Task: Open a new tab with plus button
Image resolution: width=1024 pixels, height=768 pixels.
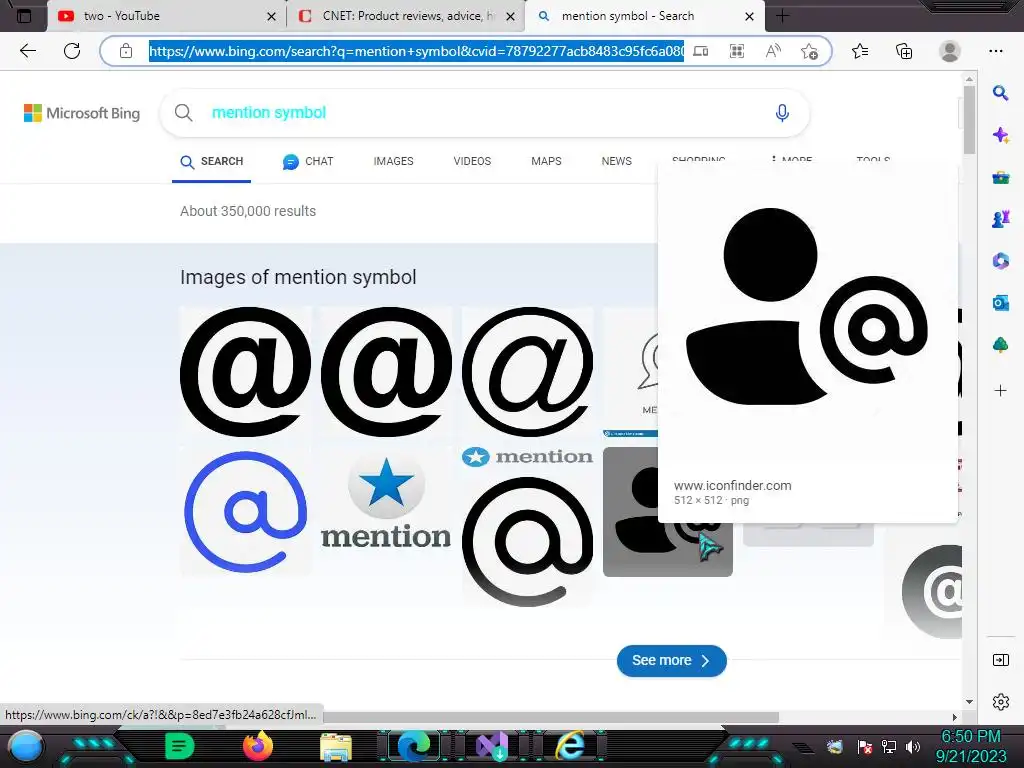Action: pyautogui.click(x=782, y=16)
